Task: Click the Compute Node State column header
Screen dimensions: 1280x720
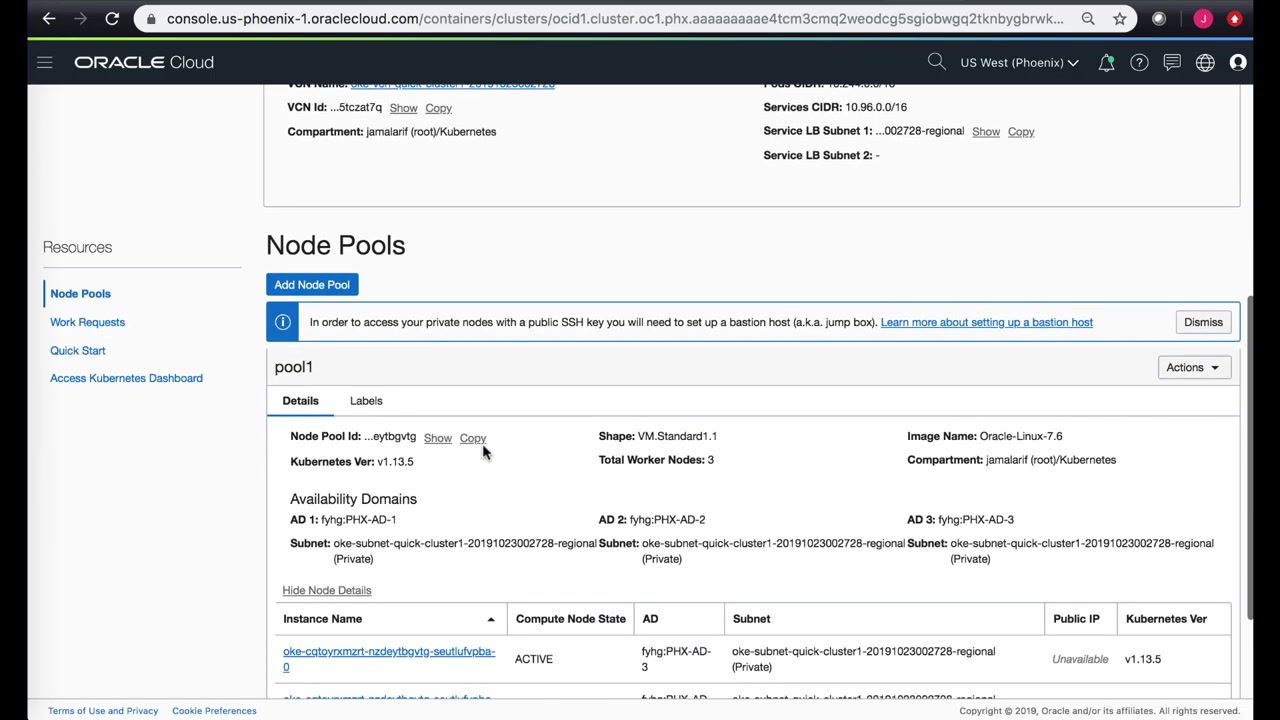Action: point(570,619)
